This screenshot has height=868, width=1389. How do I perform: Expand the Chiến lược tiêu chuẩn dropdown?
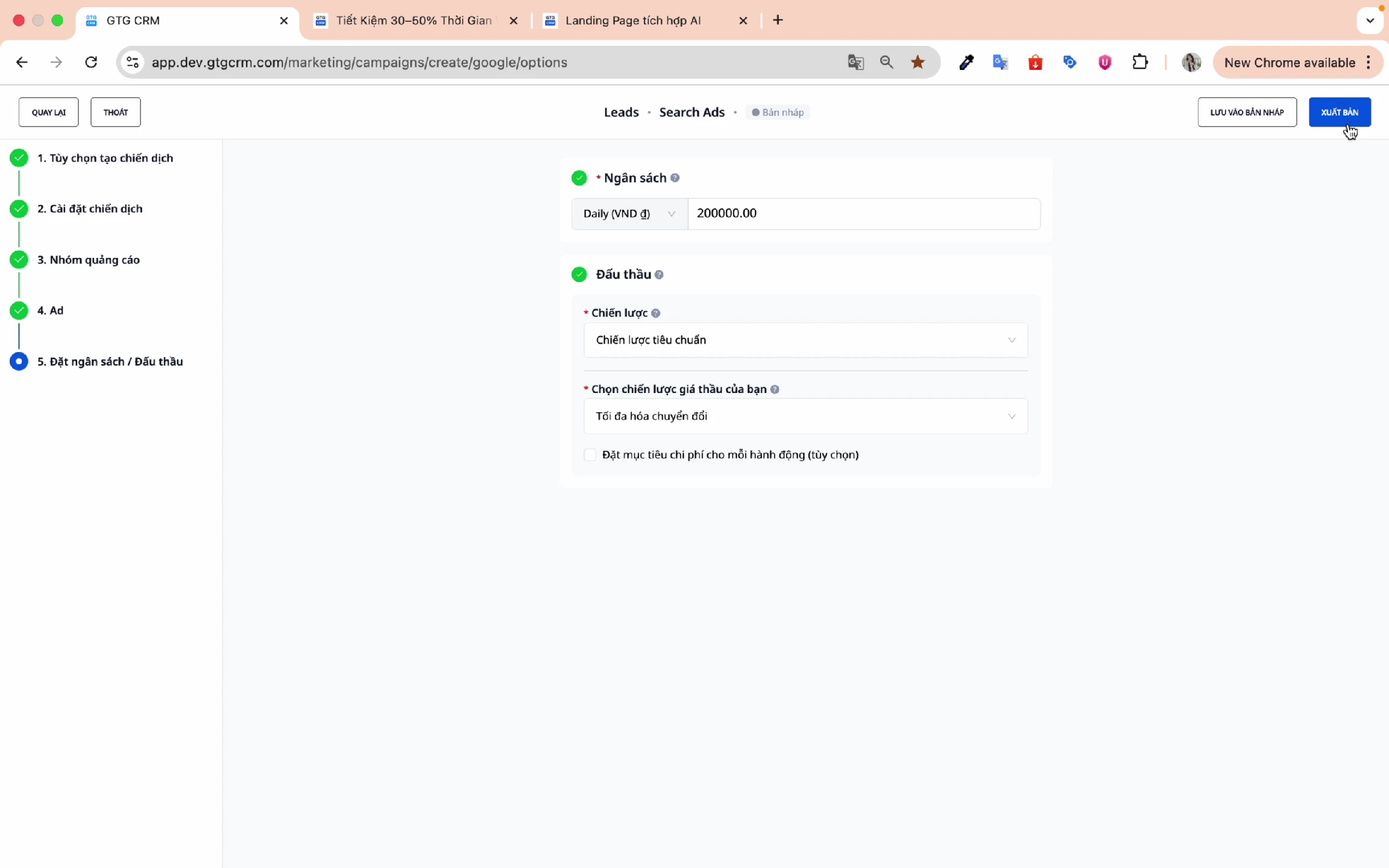coord(805,340)
